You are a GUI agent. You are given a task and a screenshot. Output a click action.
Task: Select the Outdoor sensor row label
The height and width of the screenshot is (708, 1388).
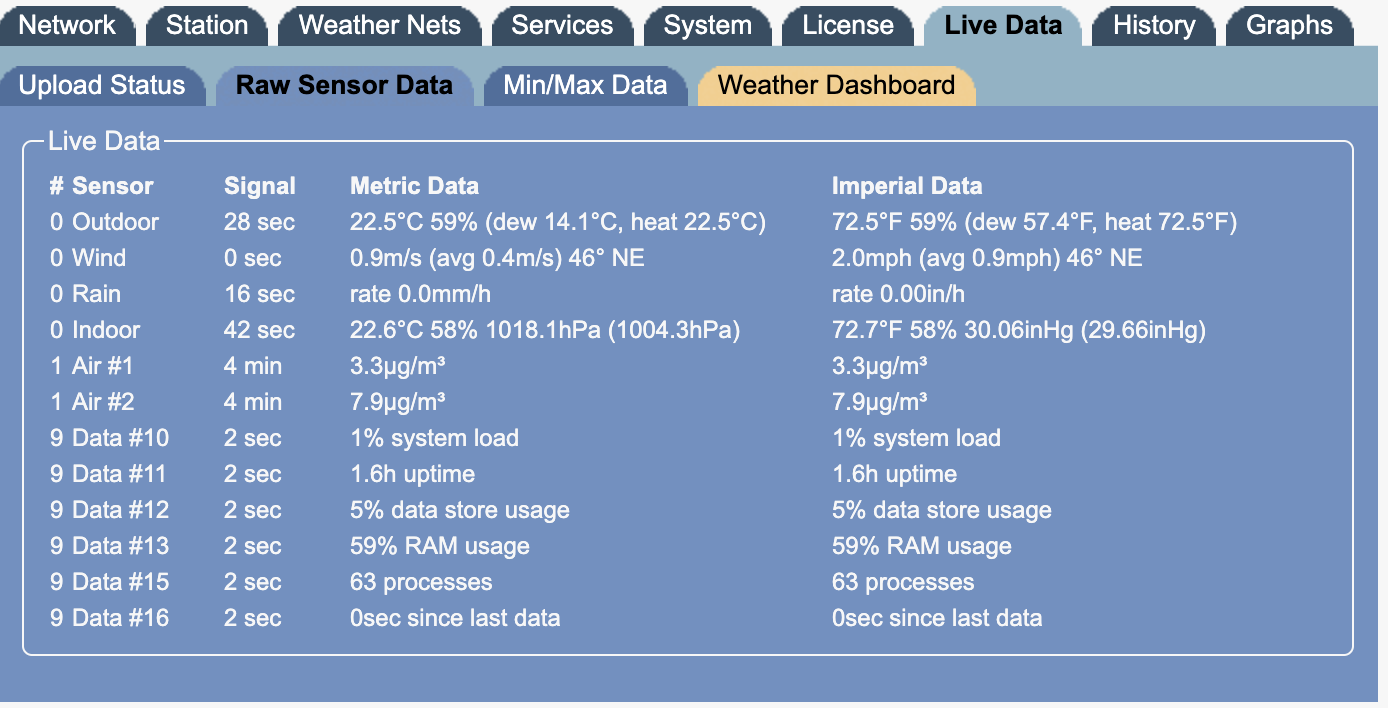(x=115, y=222)
